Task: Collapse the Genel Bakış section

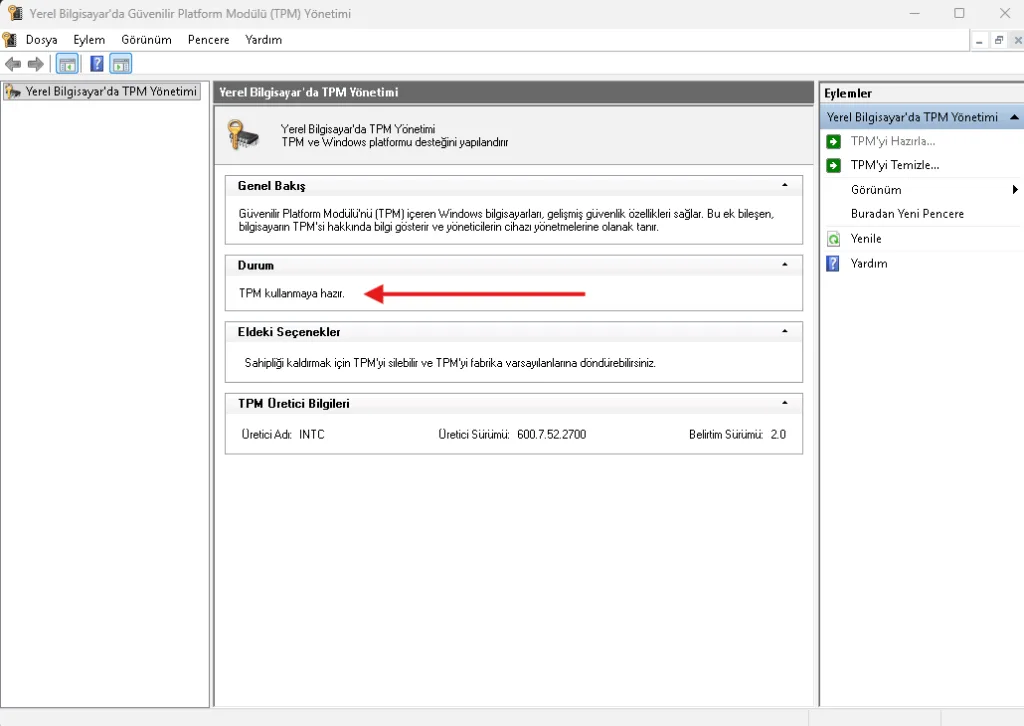Action: pos(785,185)
